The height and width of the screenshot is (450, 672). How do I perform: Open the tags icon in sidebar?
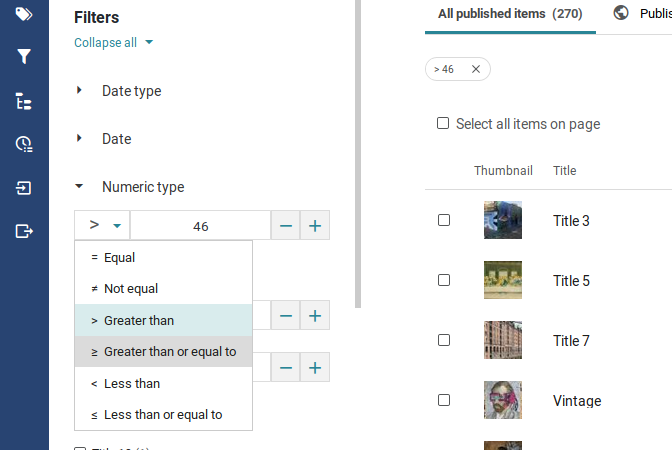24,14
